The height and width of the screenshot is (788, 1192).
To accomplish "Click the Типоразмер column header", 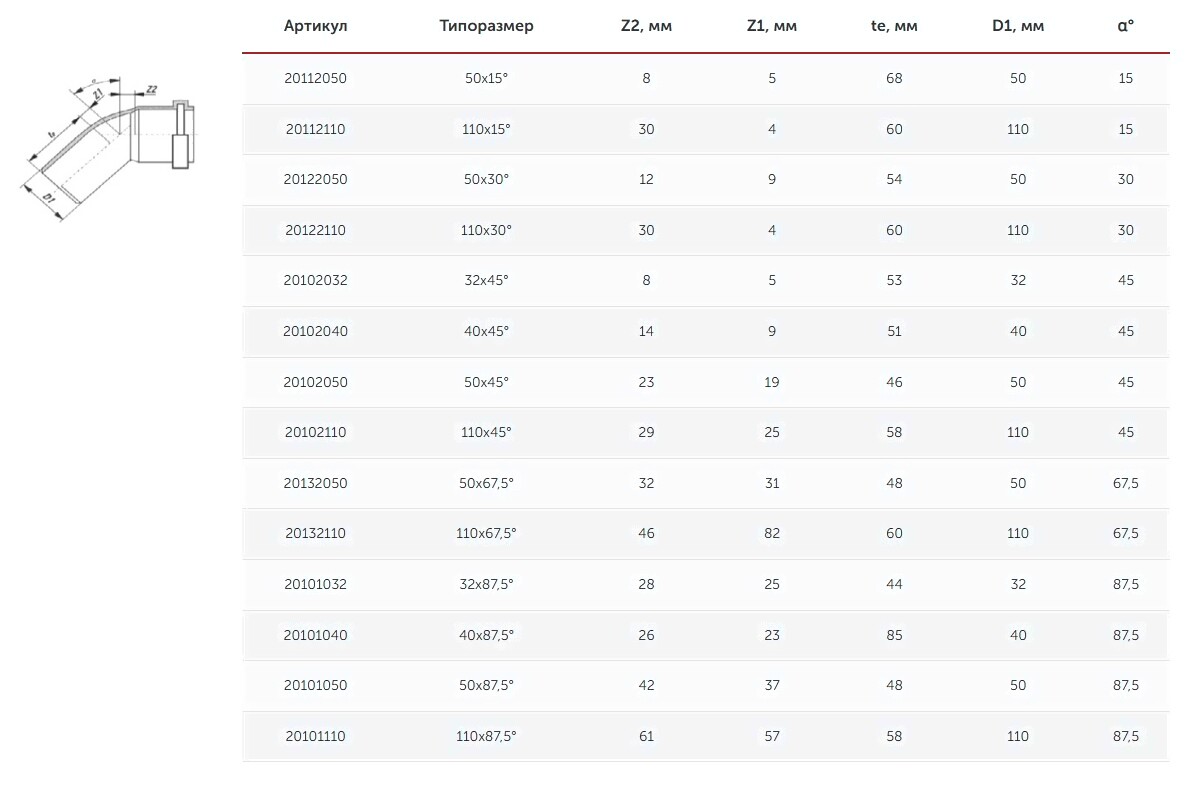I will coord(486,26).
